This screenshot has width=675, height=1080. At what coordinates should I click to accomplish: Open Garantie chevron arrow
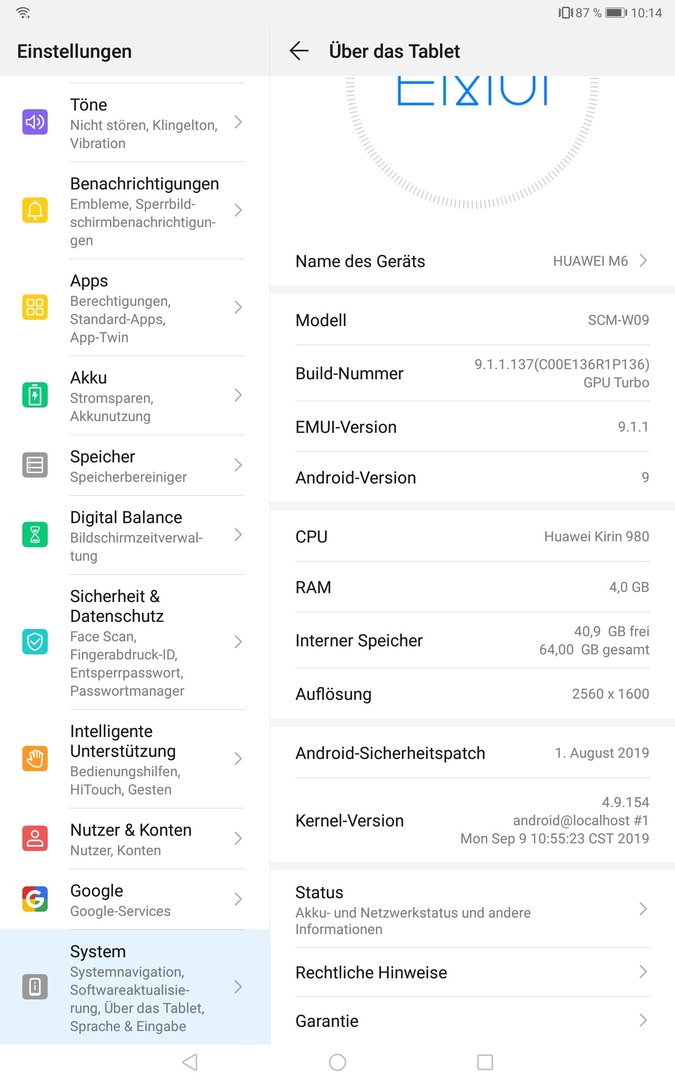pos(643,1020)
